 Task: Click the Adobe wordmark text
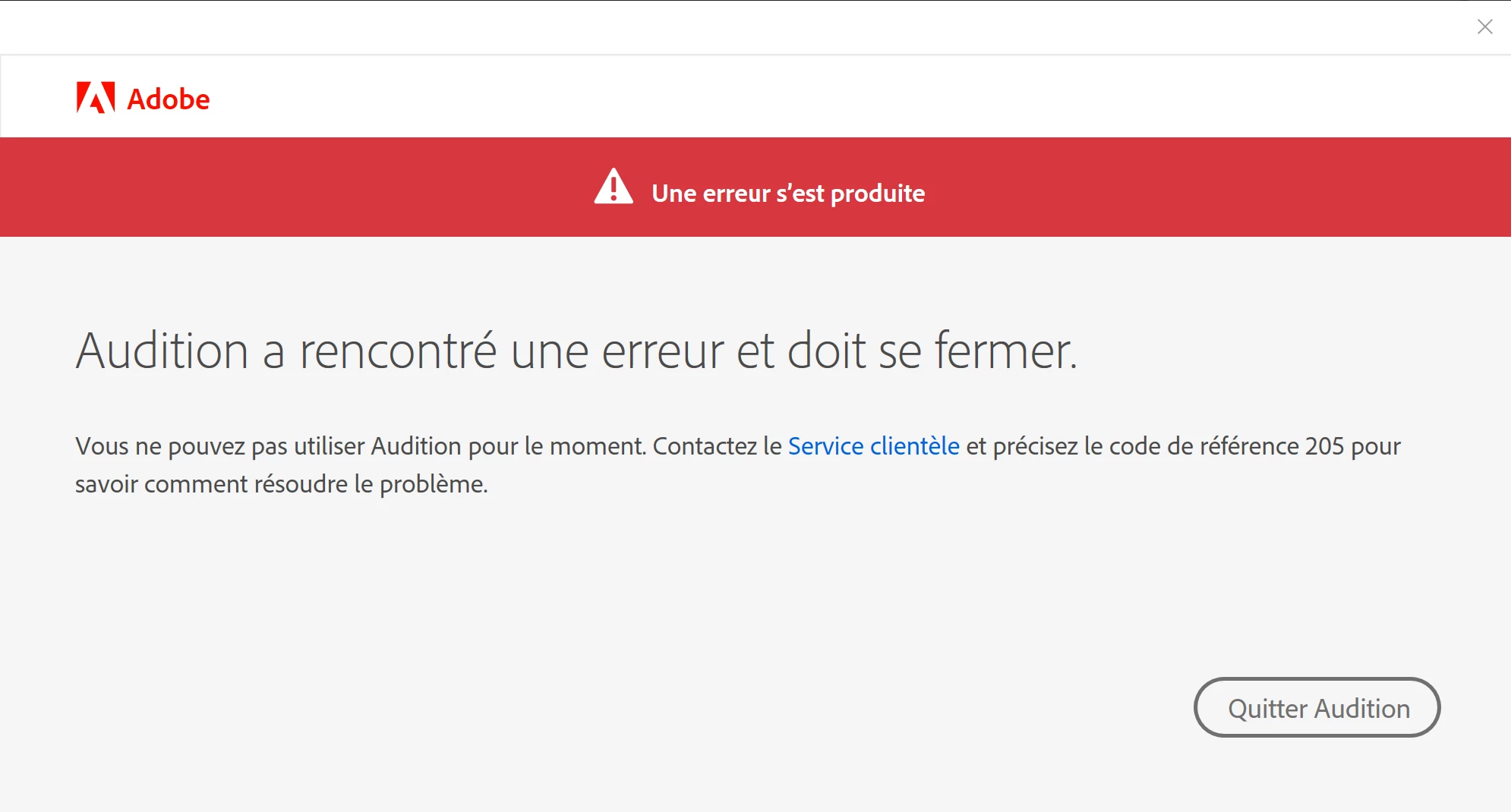(x=168, y=99)
